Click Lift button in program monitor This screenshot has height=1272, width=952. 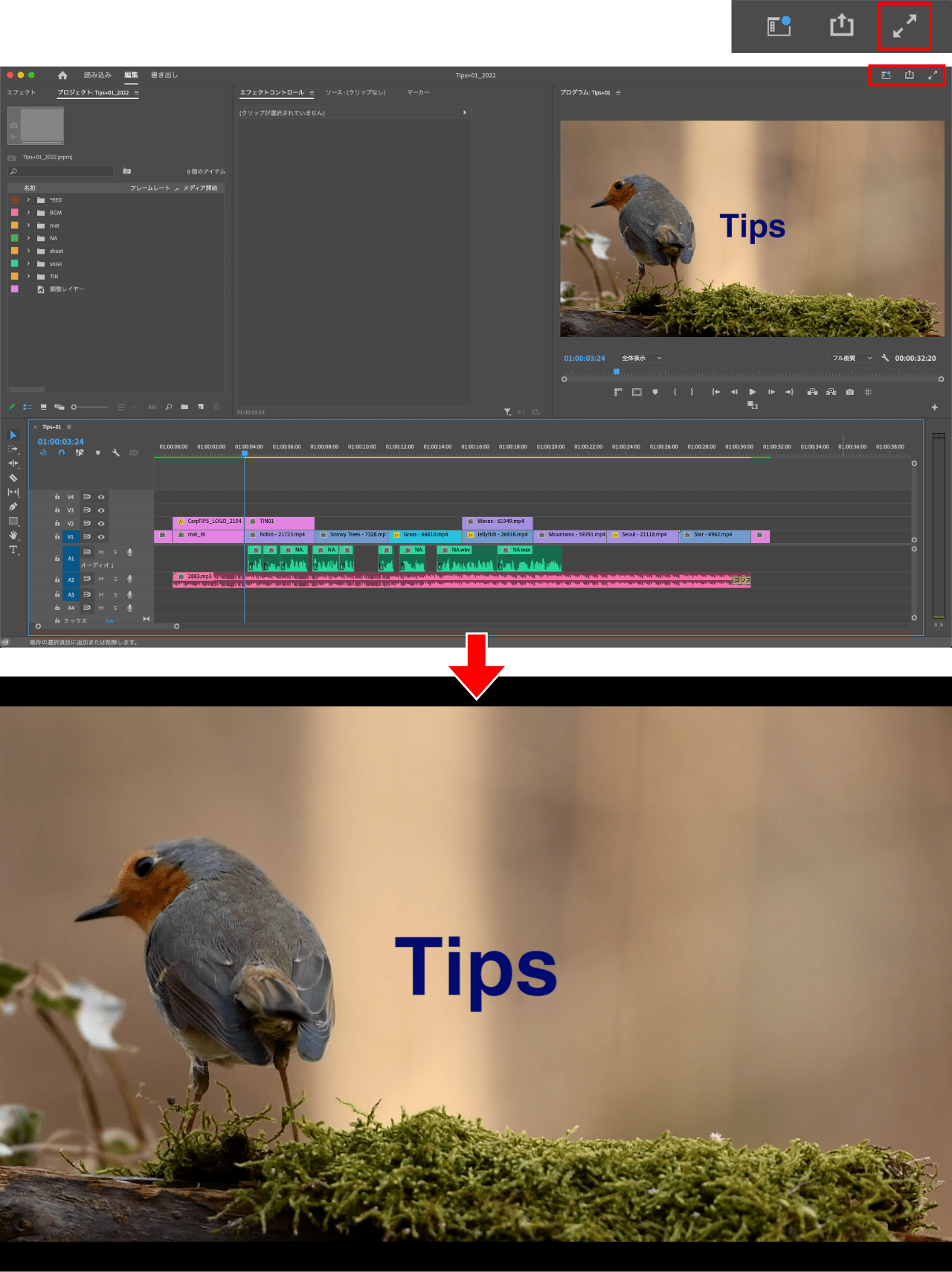point(813,392)
